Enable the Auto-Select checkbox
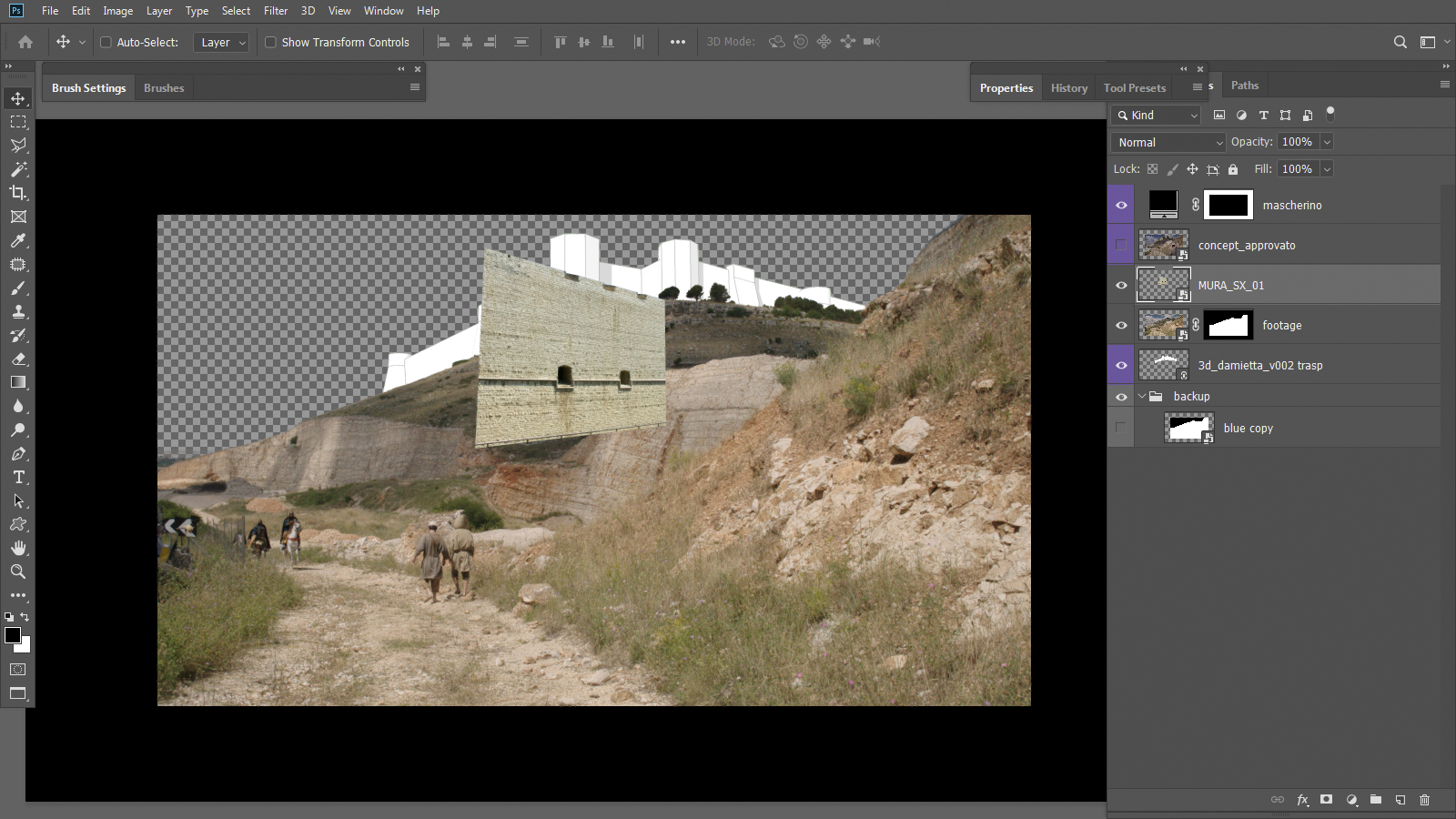Viewport: 1456px width, 819px height. click(106, 42)
